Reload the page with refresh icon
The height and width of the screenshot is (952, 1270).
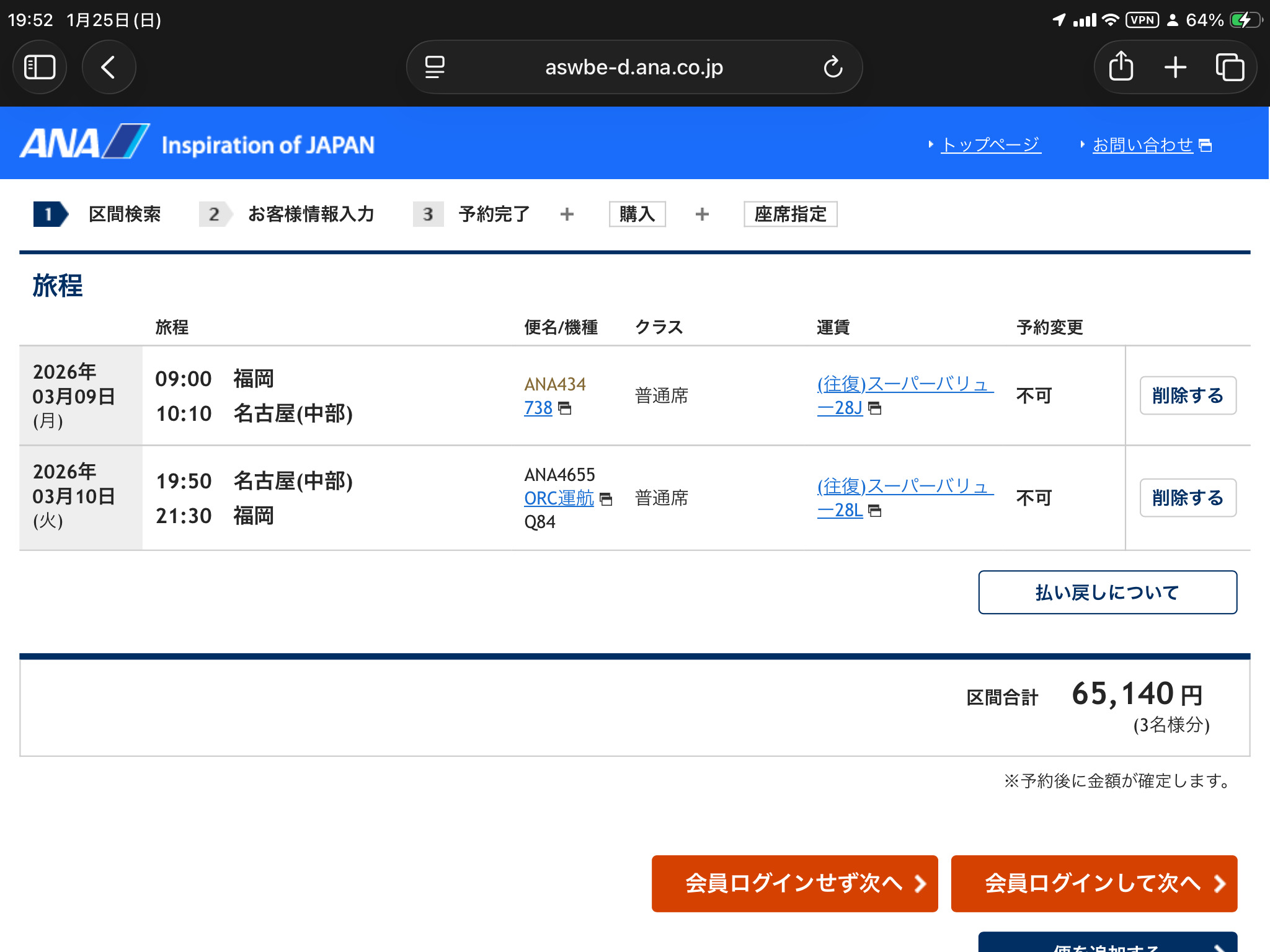(x=832, y=67)
